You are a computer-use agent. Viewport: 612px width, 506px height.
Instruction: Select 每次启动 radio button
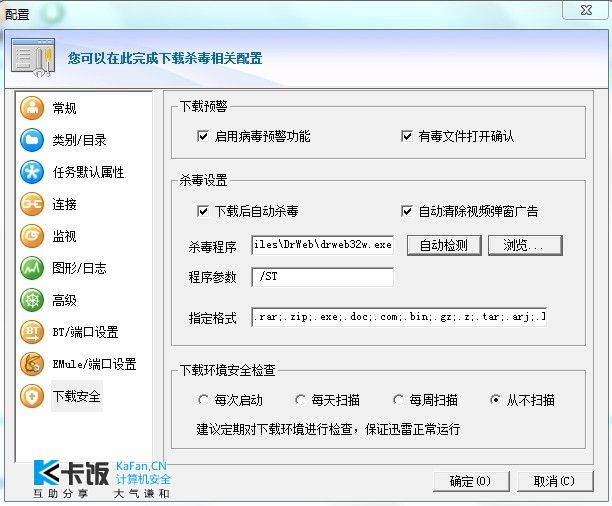pos(203,400)
